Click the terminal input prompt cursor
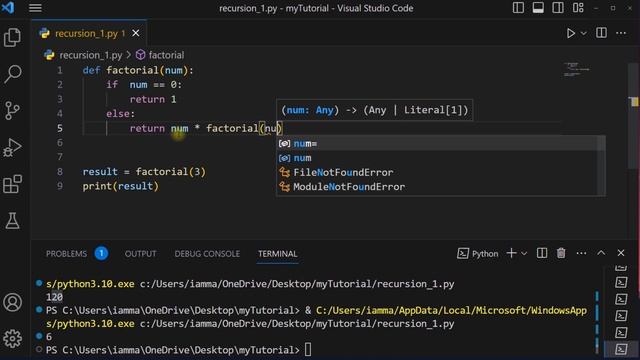This screenshot has width=640, height=360. pos(308,350)
